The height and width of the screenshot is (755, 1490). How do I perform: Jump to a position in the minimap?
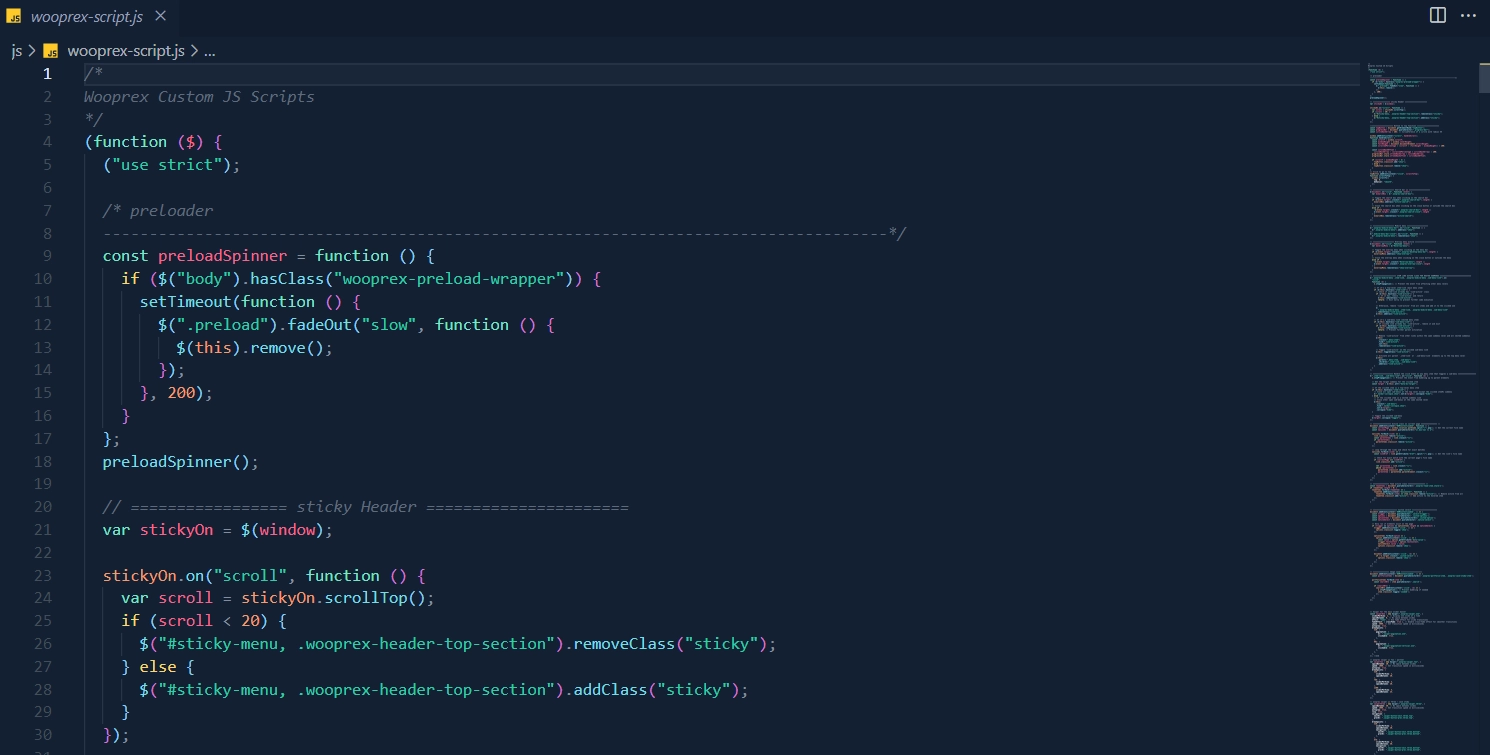[1410, 400]
